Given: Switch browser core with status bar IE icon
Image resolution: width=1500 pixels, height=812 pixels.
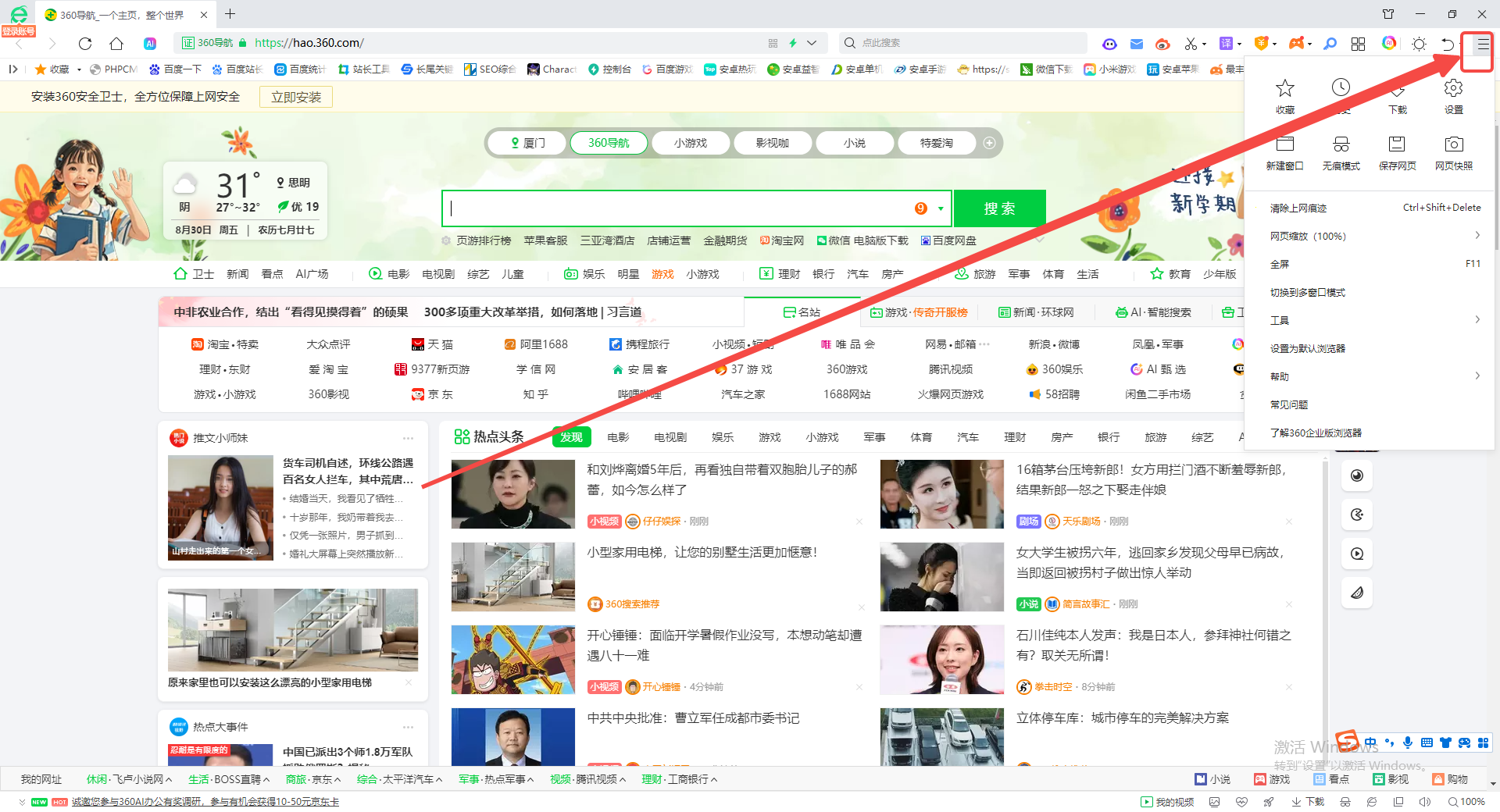Looking at the screenshot, I should pyautogui.click(x=1372, y=802).
